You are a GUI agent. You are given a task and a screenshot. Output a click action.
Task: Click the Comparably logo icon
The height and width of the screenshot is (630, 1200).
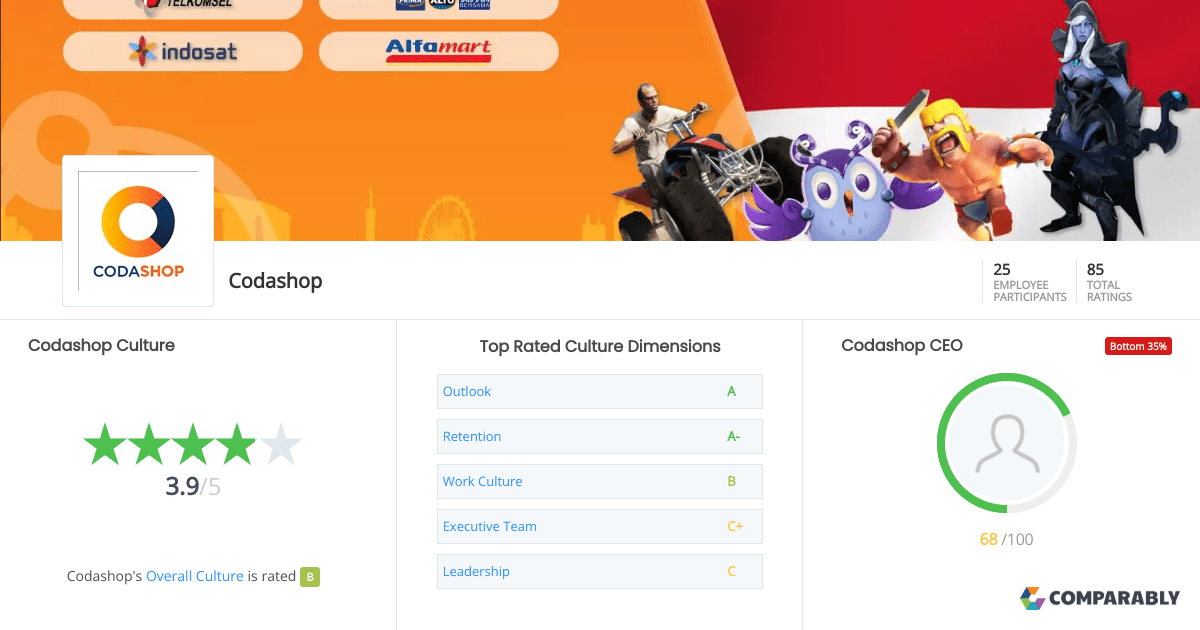click(1032, 598)
